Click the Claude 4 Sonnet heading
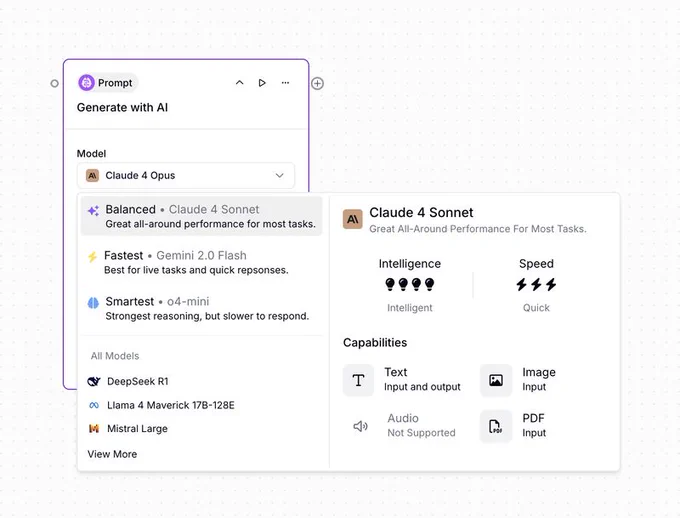 421,212
